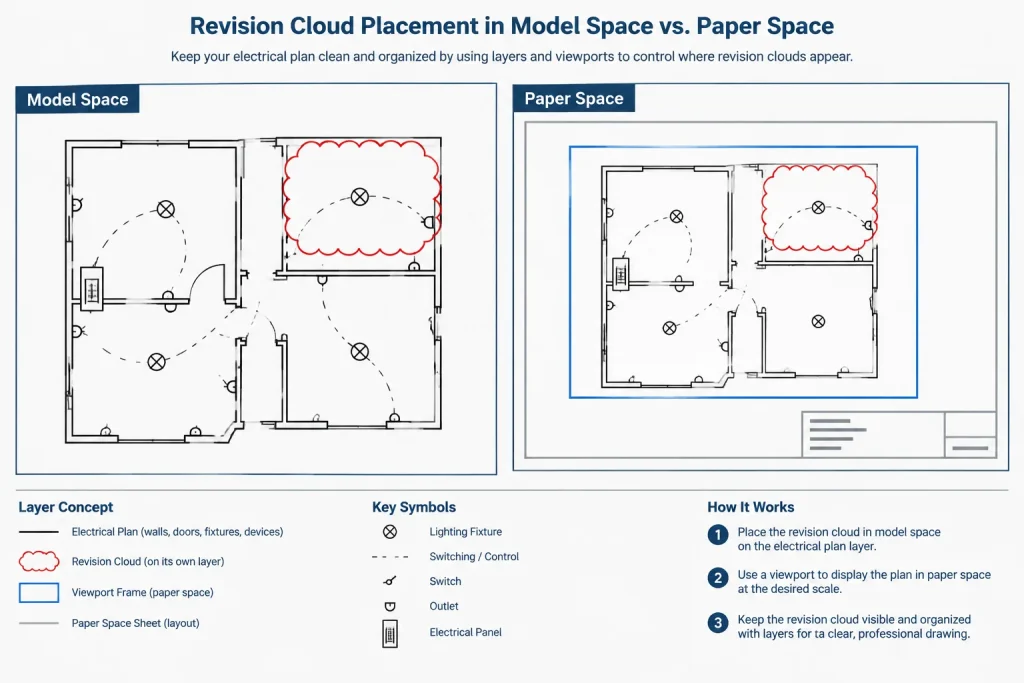Click the 'Lighting Fixture' label
This screenshot has height=683, width=1024.
click(x=466, y=532)
